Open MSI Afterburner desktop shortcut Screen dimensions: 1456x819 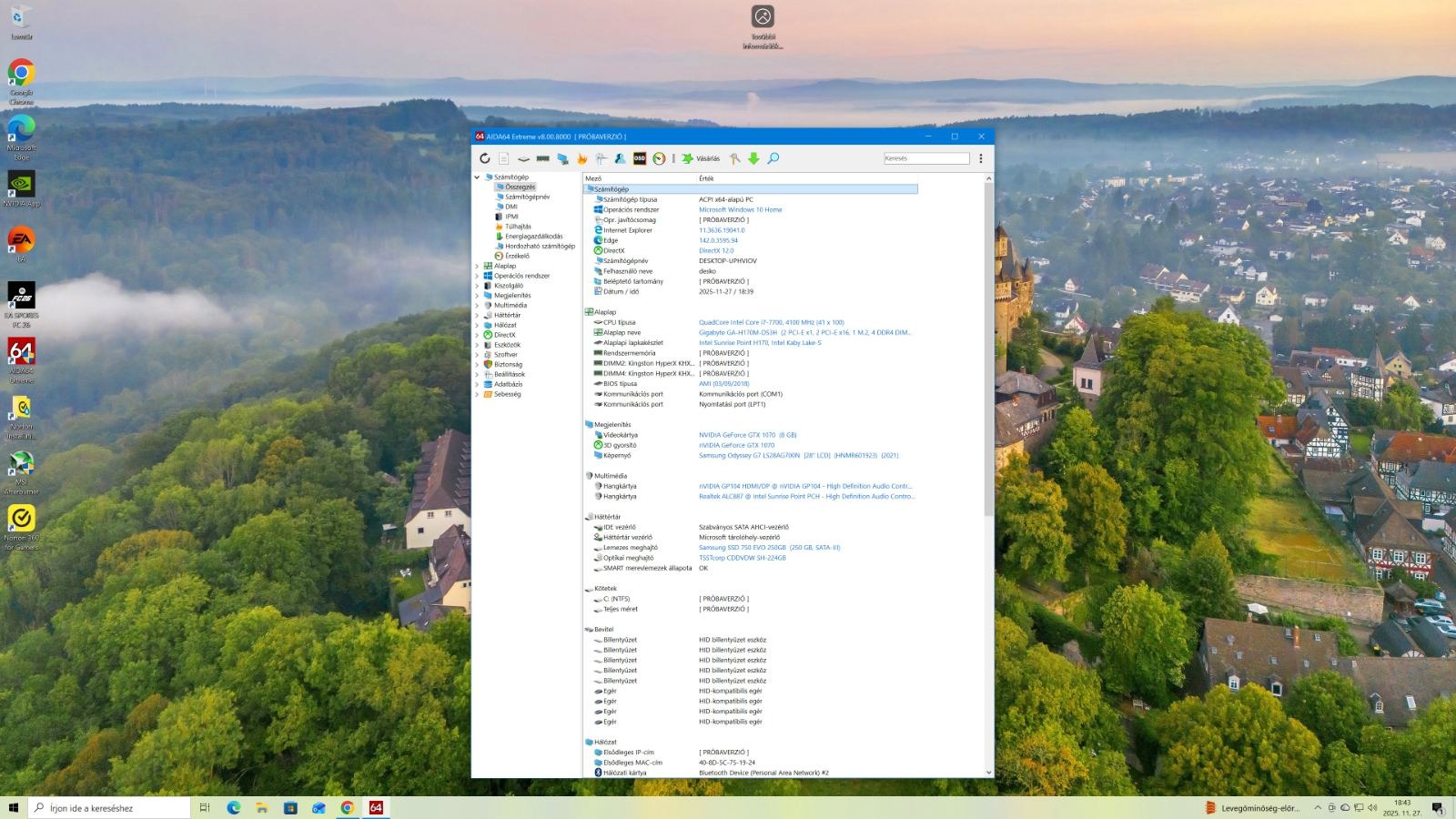(x=21, y=471)
